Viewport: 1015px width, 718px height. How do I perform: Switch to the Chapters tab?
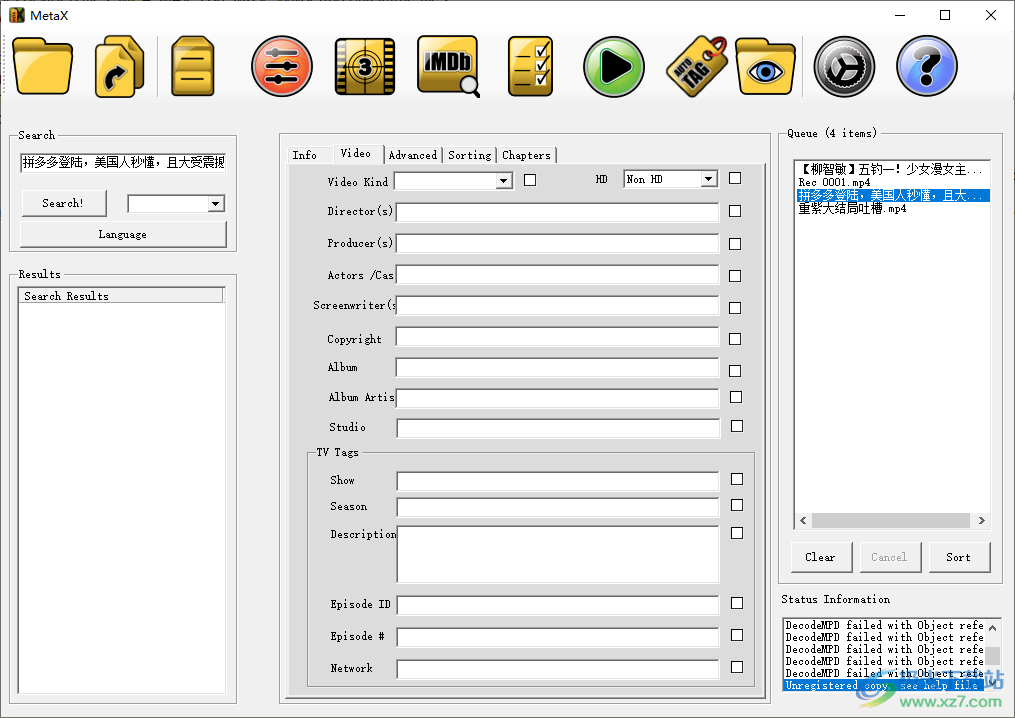coord(526,155)
